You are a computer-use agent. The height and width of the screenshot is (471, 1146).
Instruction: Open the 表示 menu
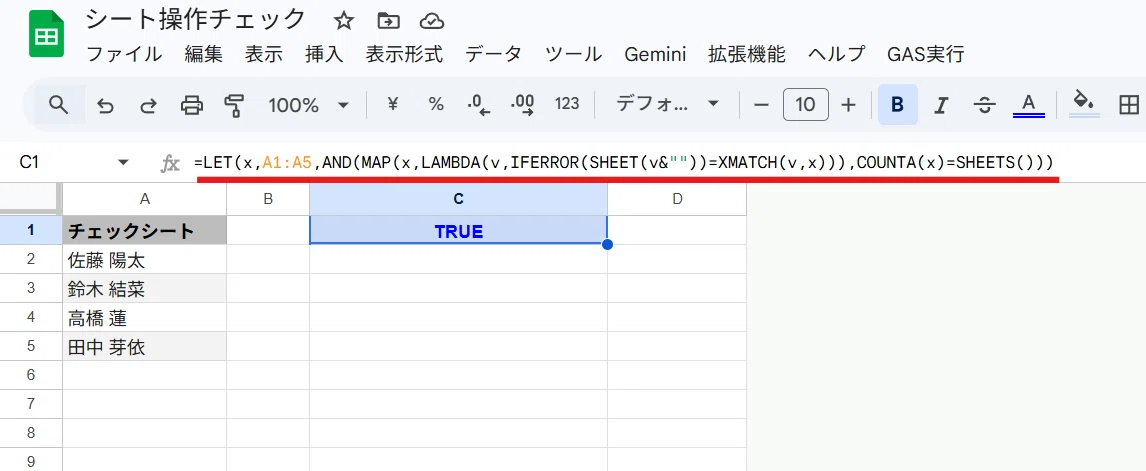coord(264,54)
